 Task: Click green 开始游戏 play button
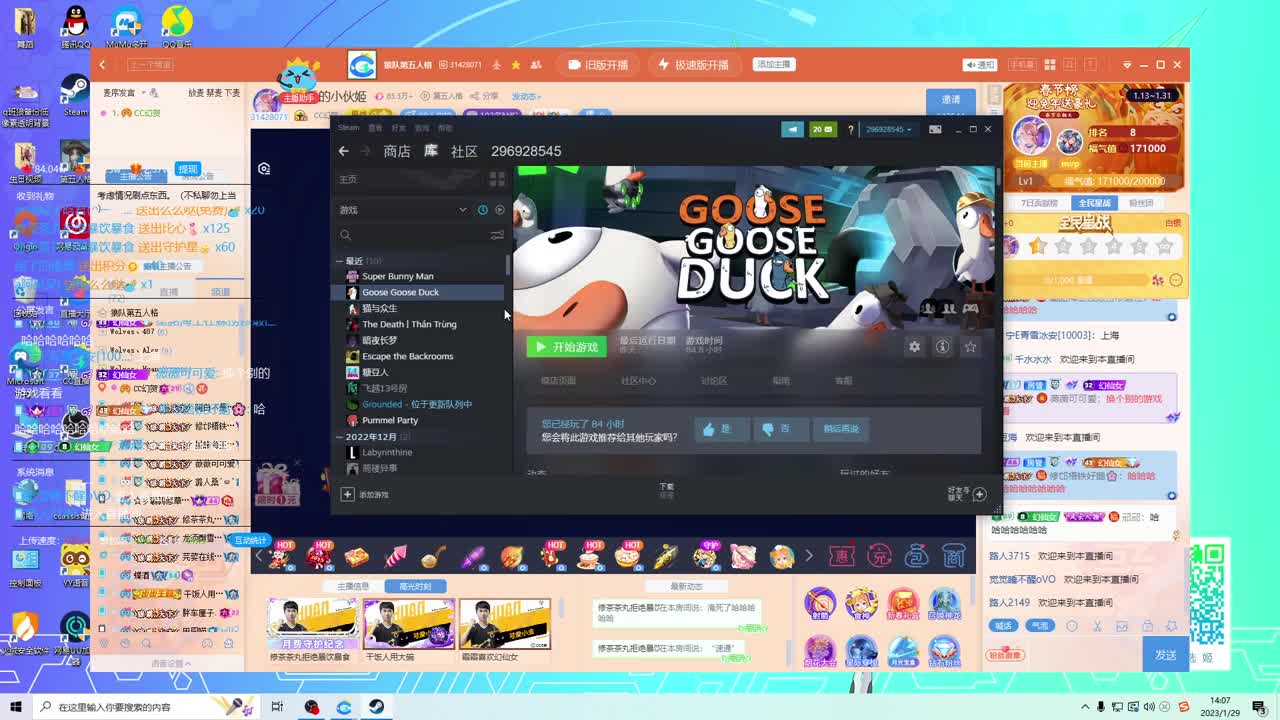566,347
